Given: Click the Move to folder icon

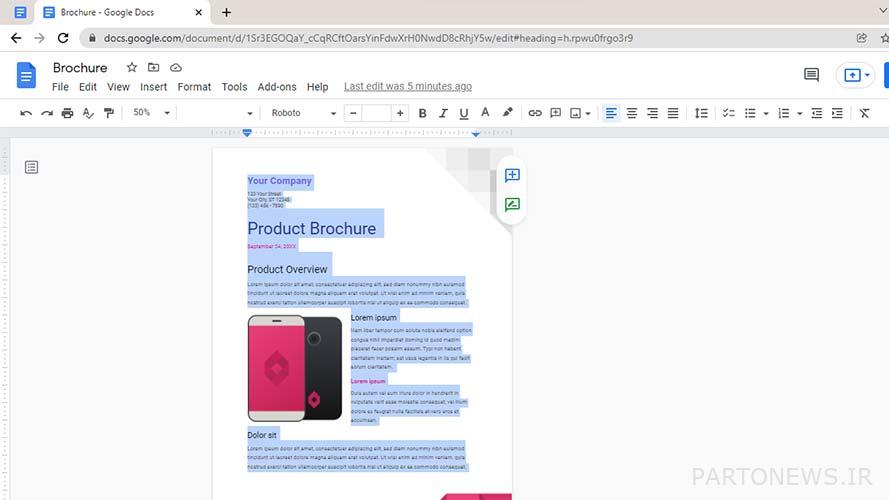Looking at the screenshot, I should coord(153,67).
